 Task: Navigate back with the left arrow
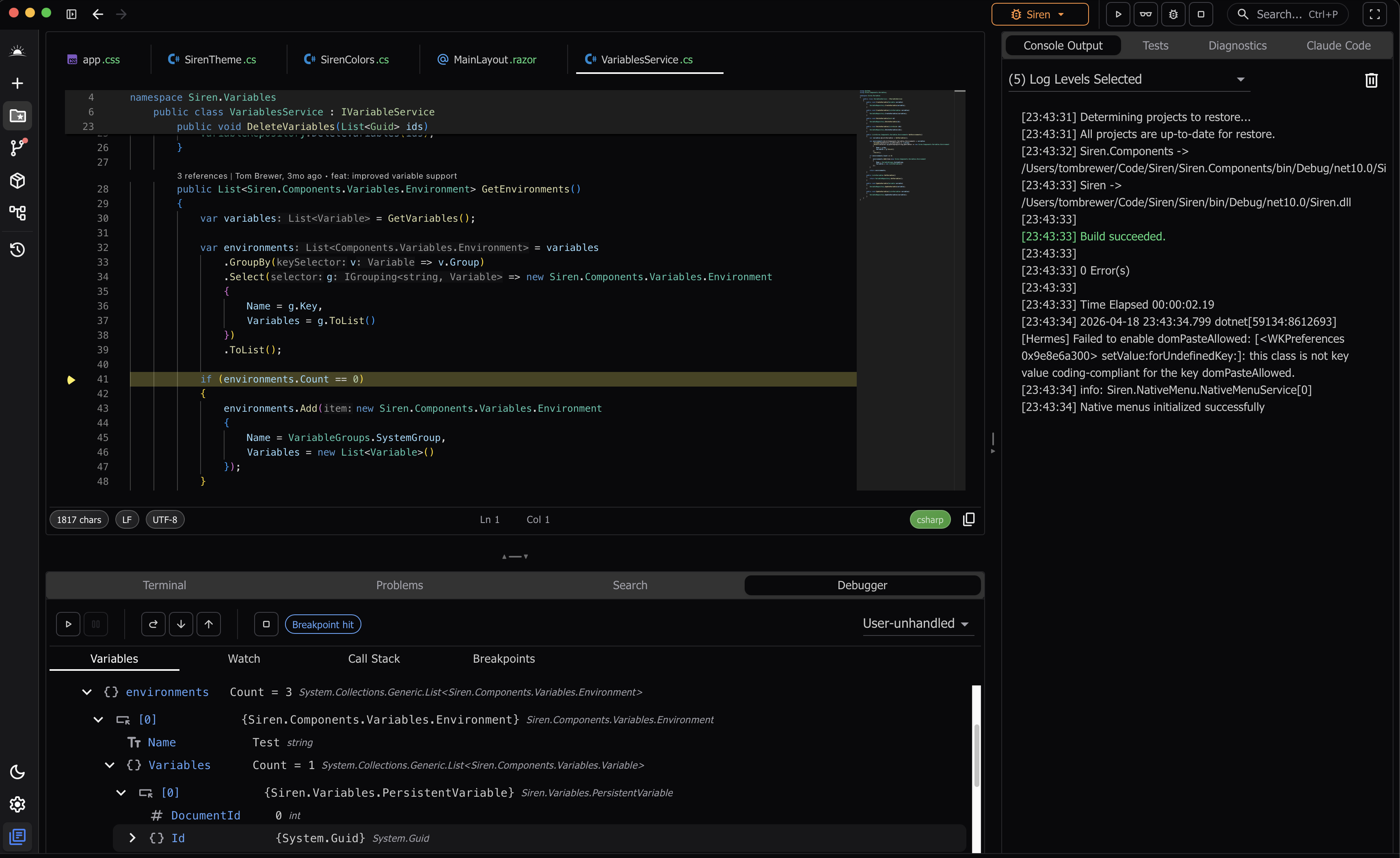(98, 14)
